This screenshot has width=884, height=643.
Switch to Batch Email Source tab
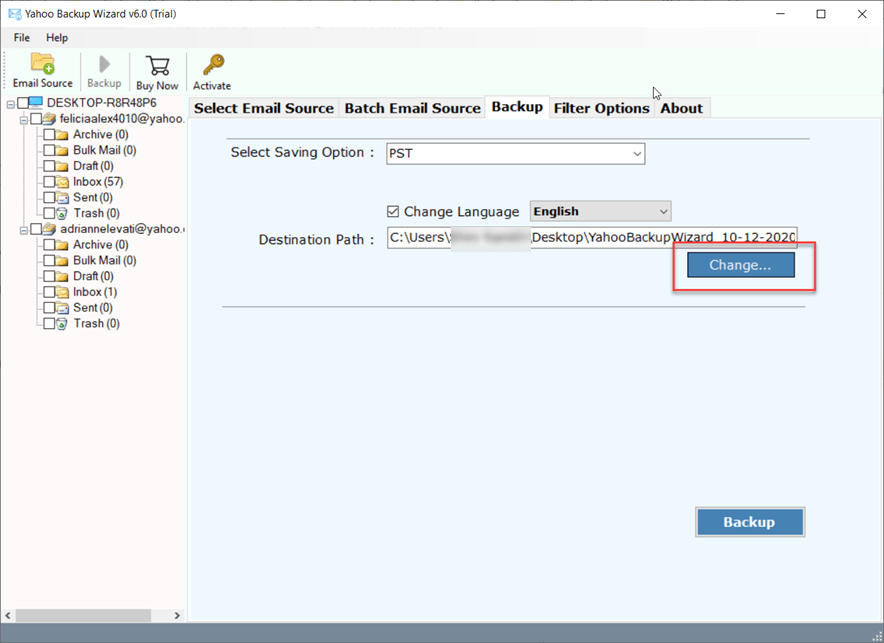[412, 108]
